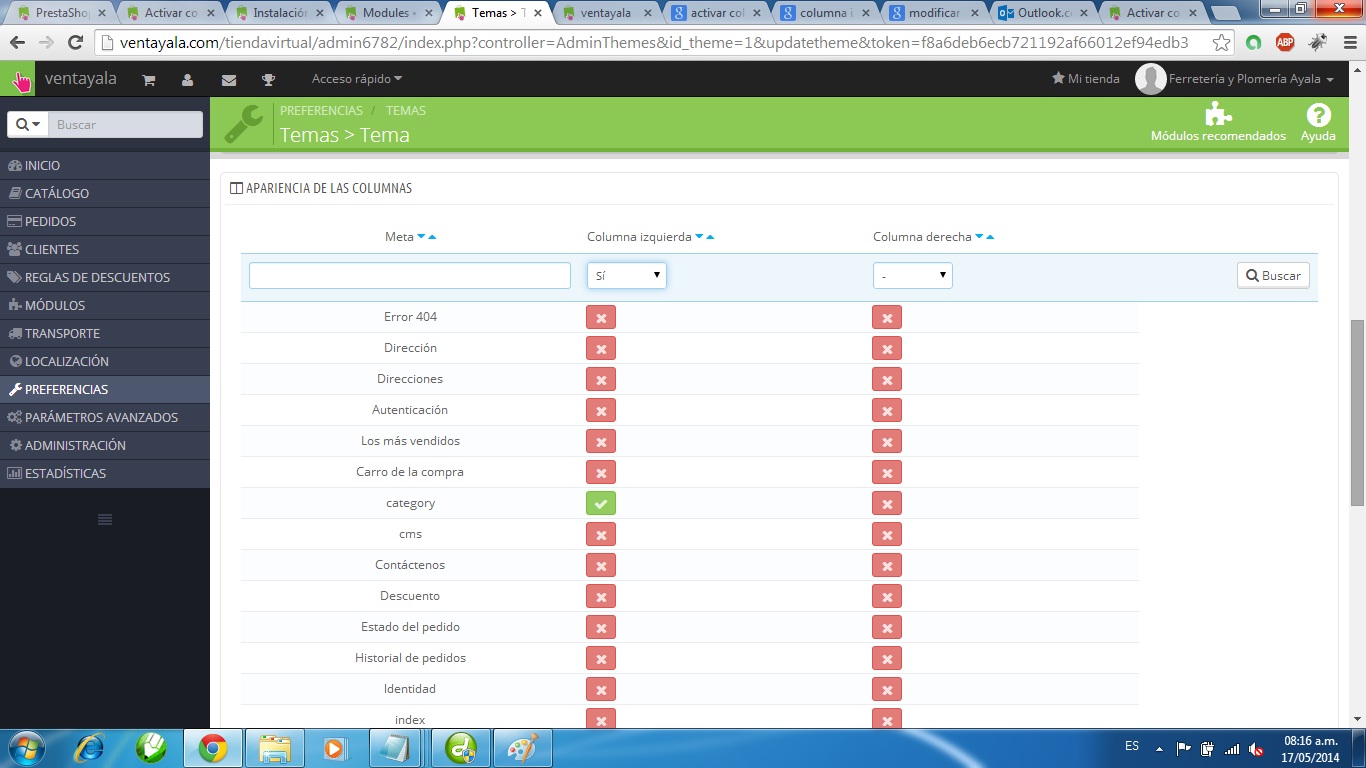Click volume icon in system tray
Viewport: 1366px width, 768px height.
tap(1257, 748)
